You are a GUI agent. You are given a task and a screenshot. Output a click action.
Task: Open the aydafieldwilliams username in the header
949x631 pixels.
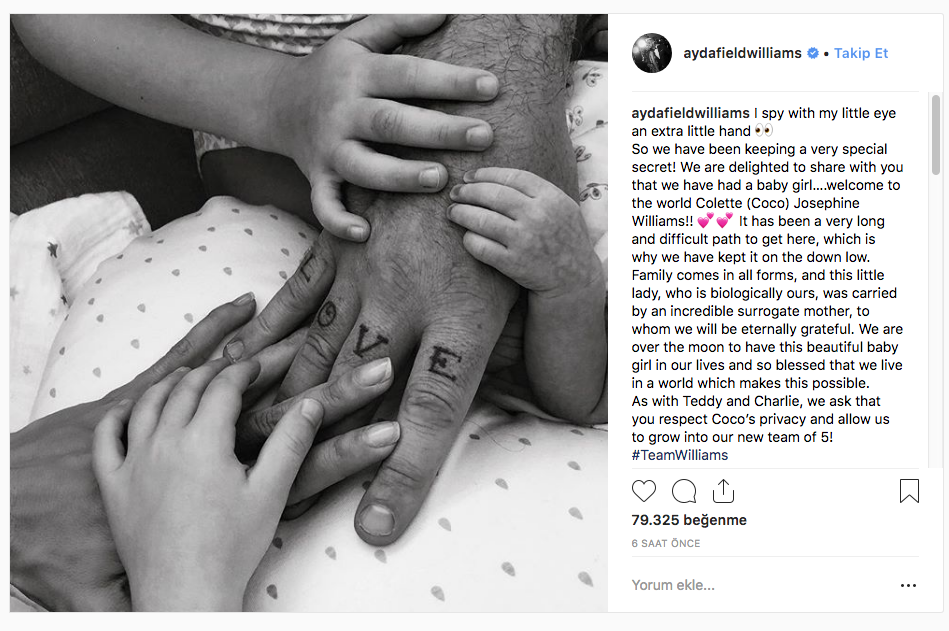742,53
